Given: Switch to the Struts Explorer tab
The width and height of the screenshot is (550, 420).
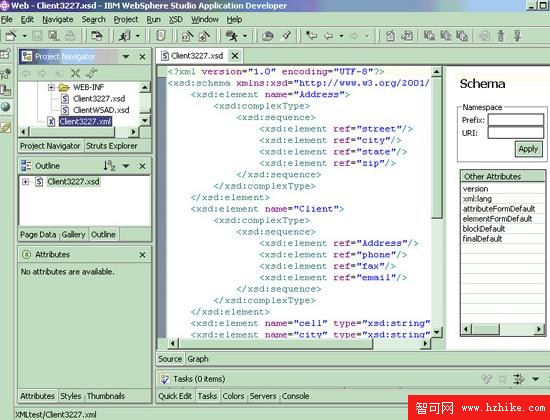Looking at the screenshot, I should coord(112,146).
